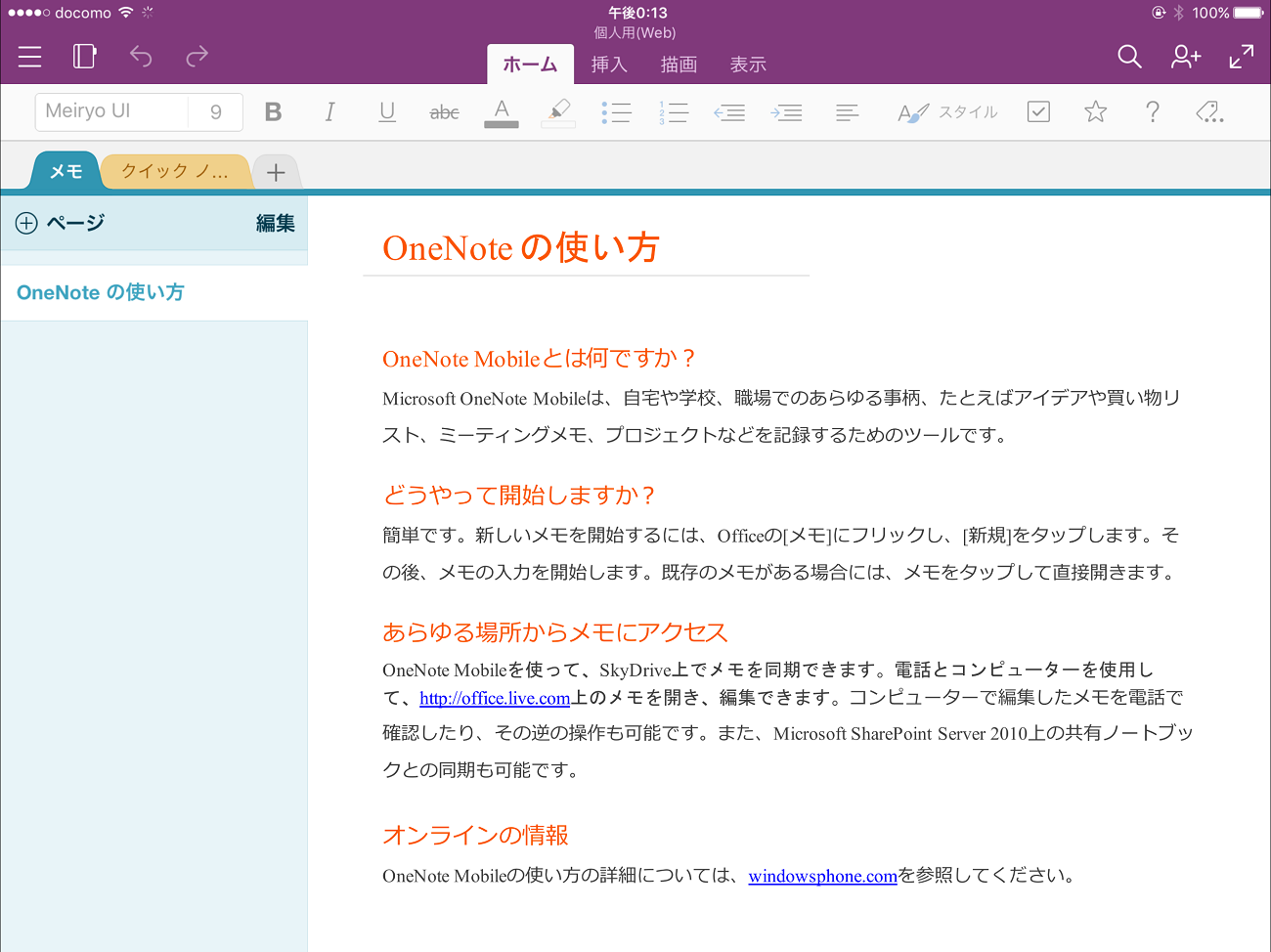Viewport: 1271px width, 952px height.
Task: Open page OneNote の使い方 in list
Action: tap(154, 292)
